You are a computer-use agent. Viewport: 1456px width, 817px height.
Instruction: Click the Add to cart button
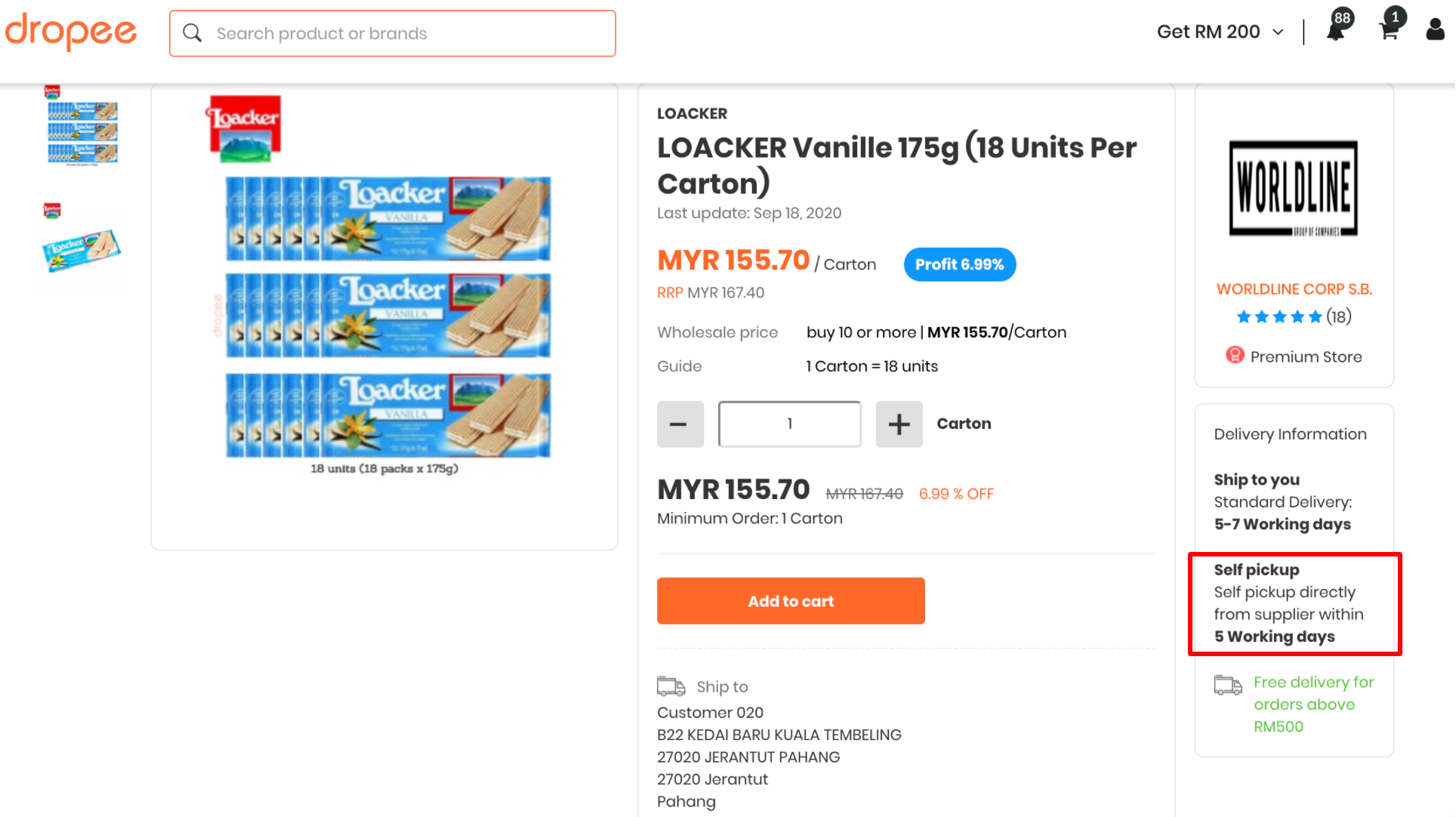pyautogui.click(x=791, y=601)
